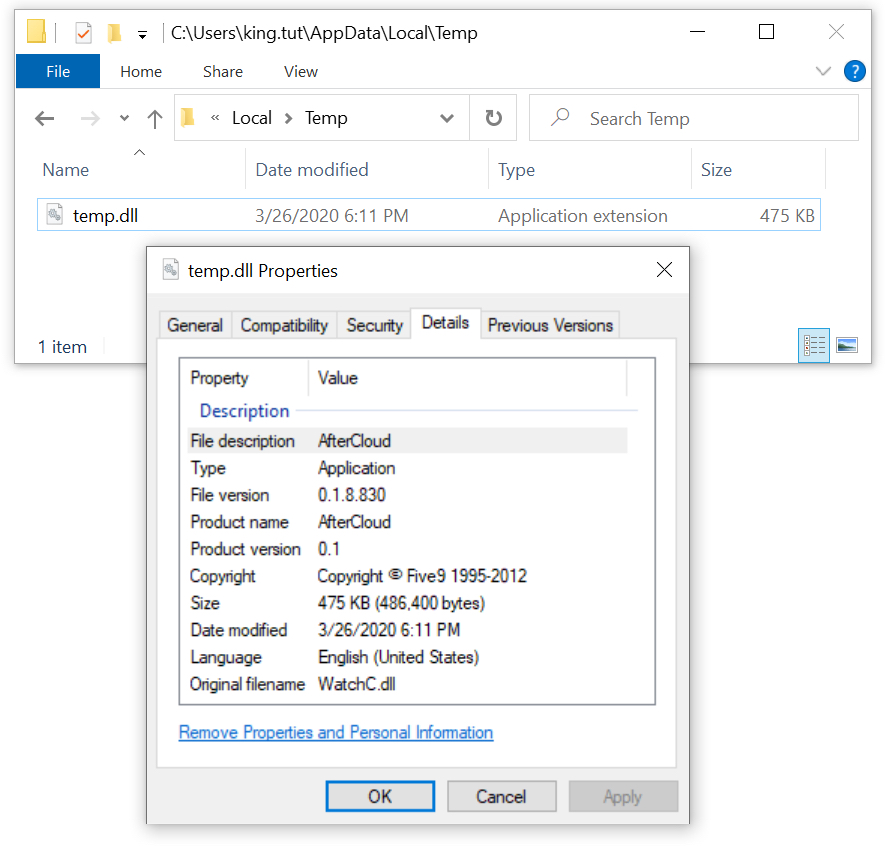Minimize the Explorer window

(x=698, y=32)
